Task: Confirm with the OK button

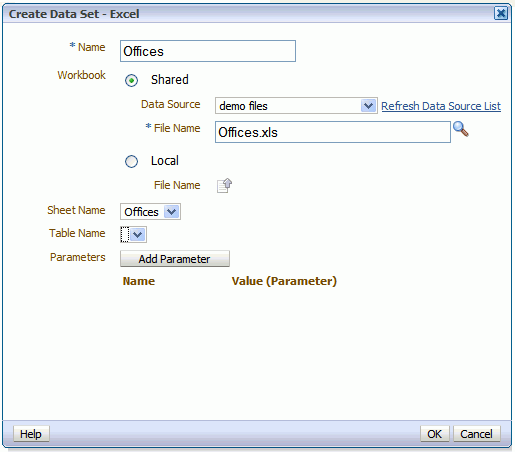Action: (x=435, y=434)
